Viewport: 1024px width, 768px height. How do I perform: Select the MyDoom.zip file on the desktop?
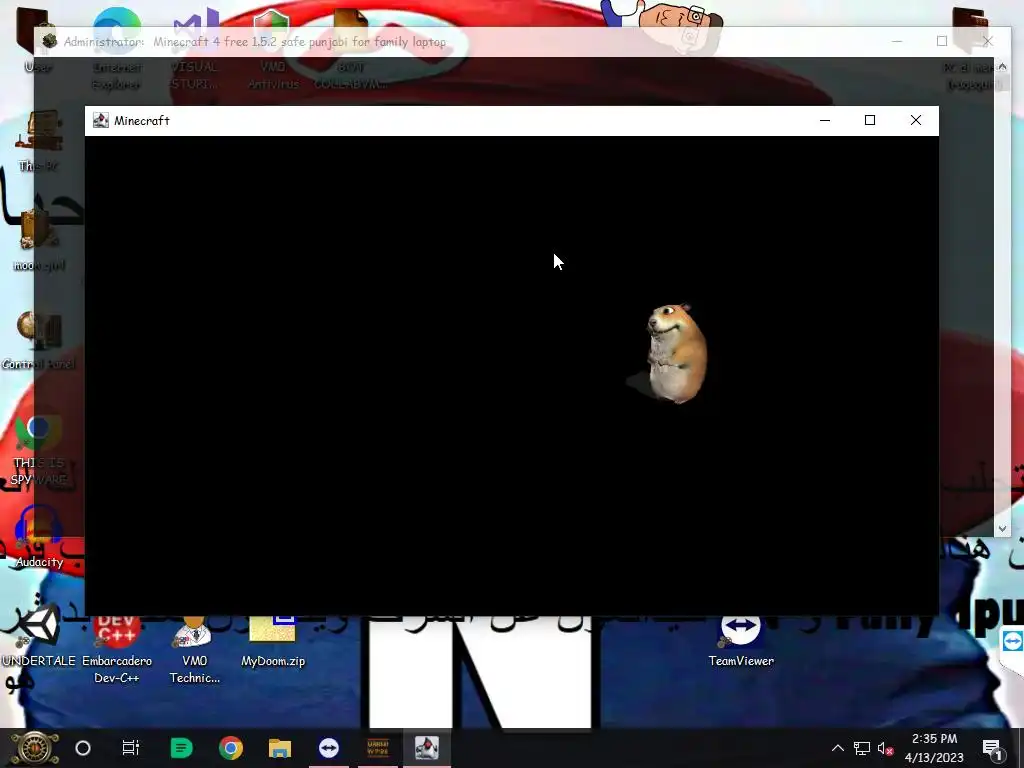tap(273, 643)
